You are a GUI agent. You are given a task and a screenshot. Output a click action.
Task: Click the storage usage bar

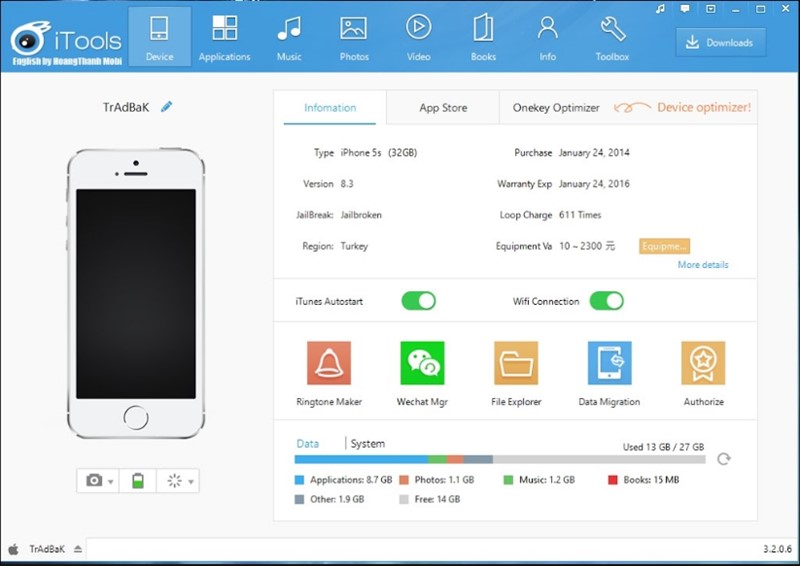click(500, 459)
